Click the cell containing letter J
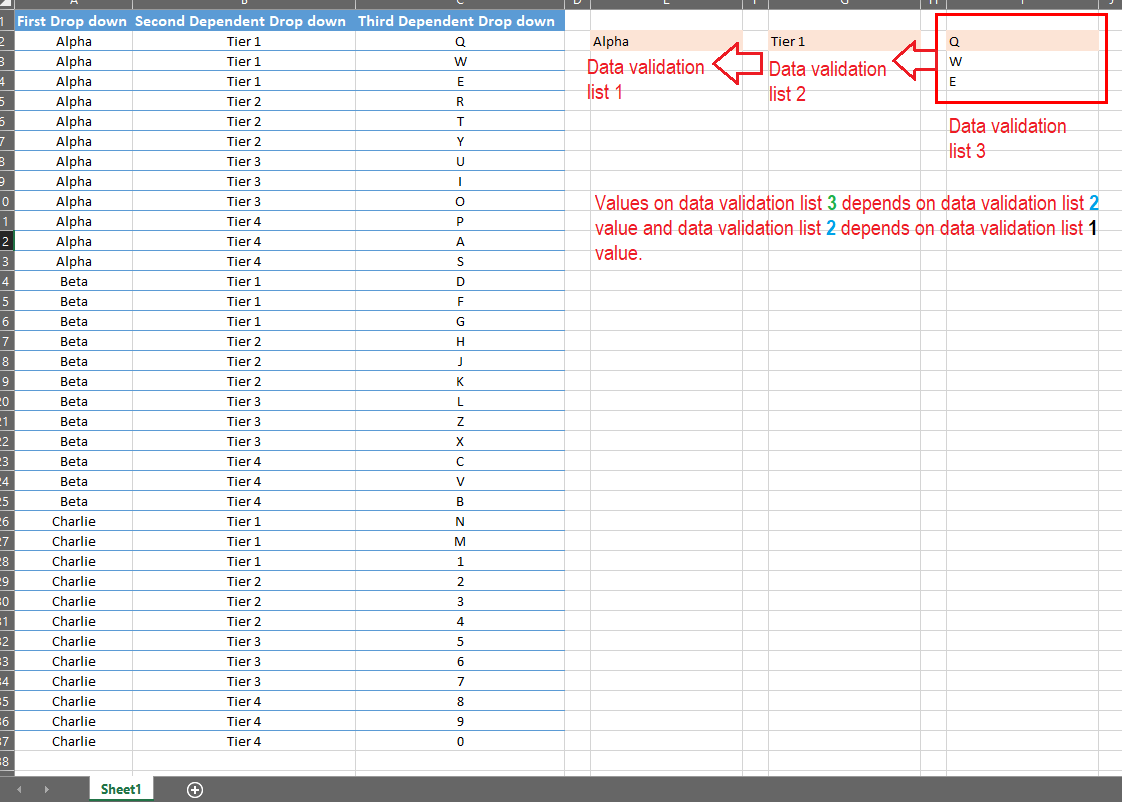Viewport: 1122px width, 802px height. tap(460, 362)
